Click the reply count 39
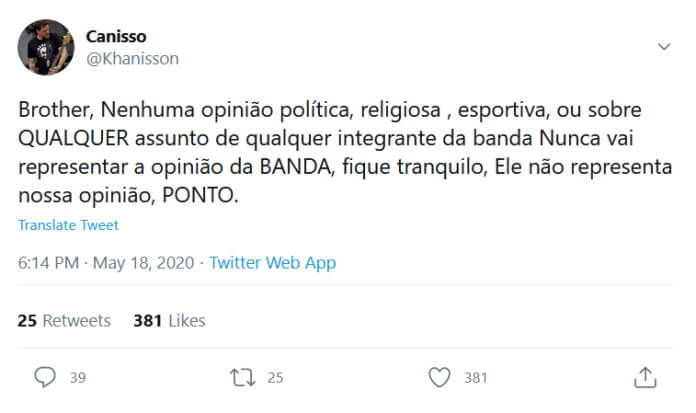 (77, 378)
